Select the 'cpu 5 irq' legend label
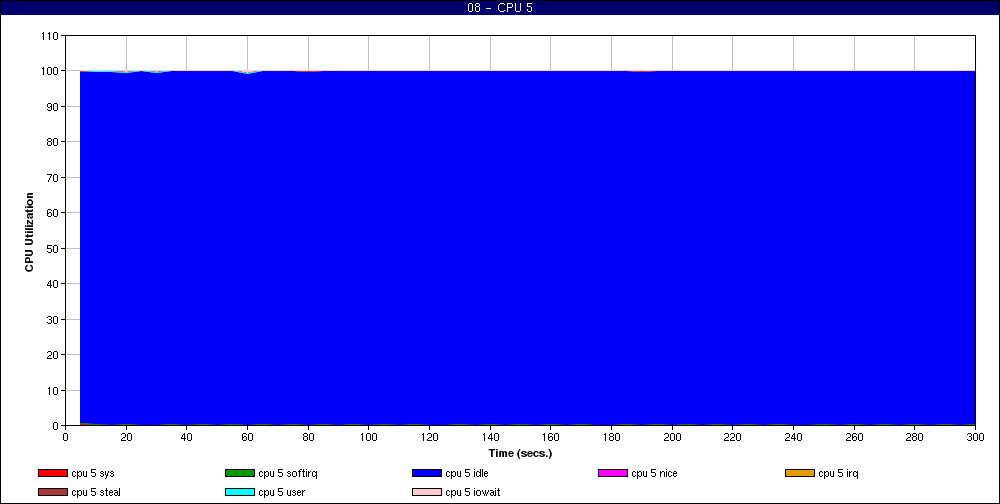Image resolution: width=1000 pixels, height=504 pixels. tap(839, 473)
